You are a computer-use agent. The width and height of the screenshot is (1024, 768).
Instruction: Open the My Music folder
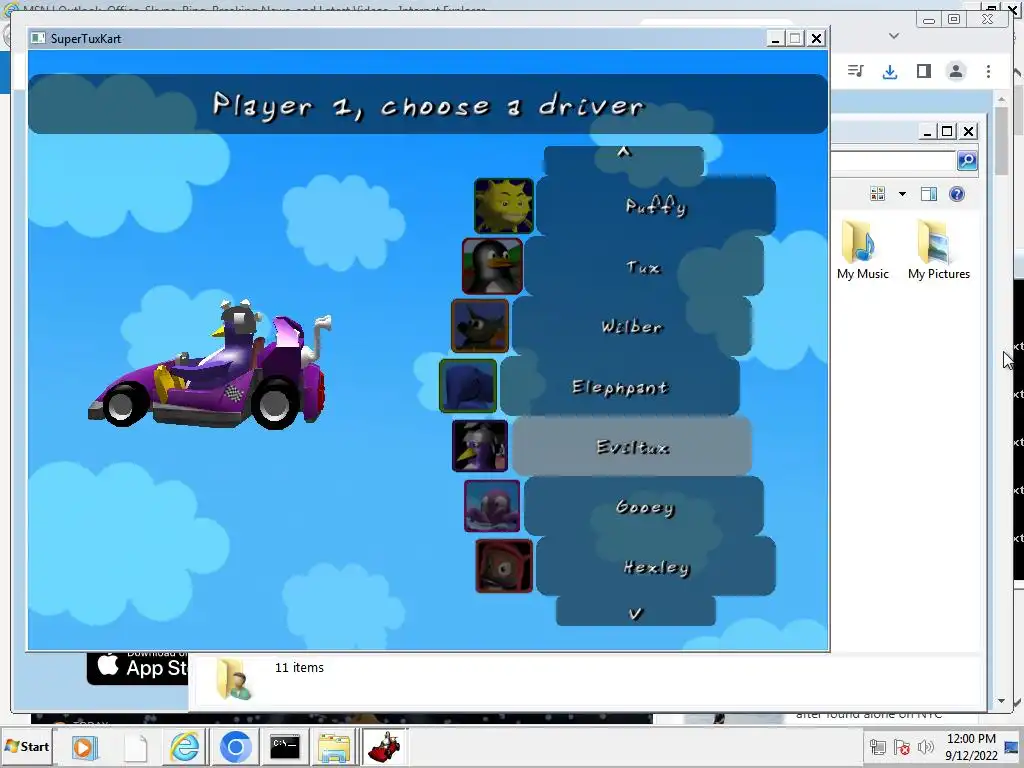pos(862,249)
